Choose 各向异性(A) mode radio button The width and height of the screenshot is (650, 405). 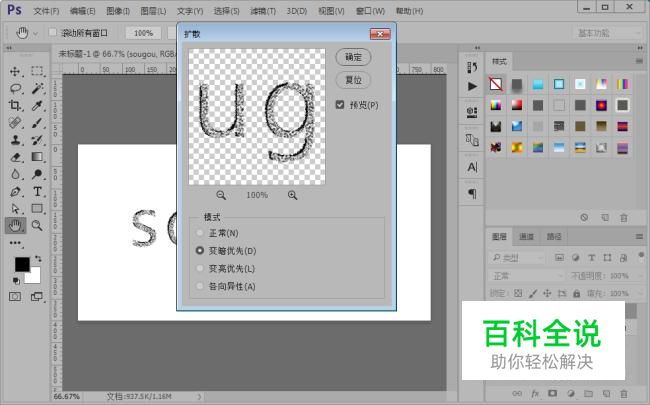coord(200,286)
